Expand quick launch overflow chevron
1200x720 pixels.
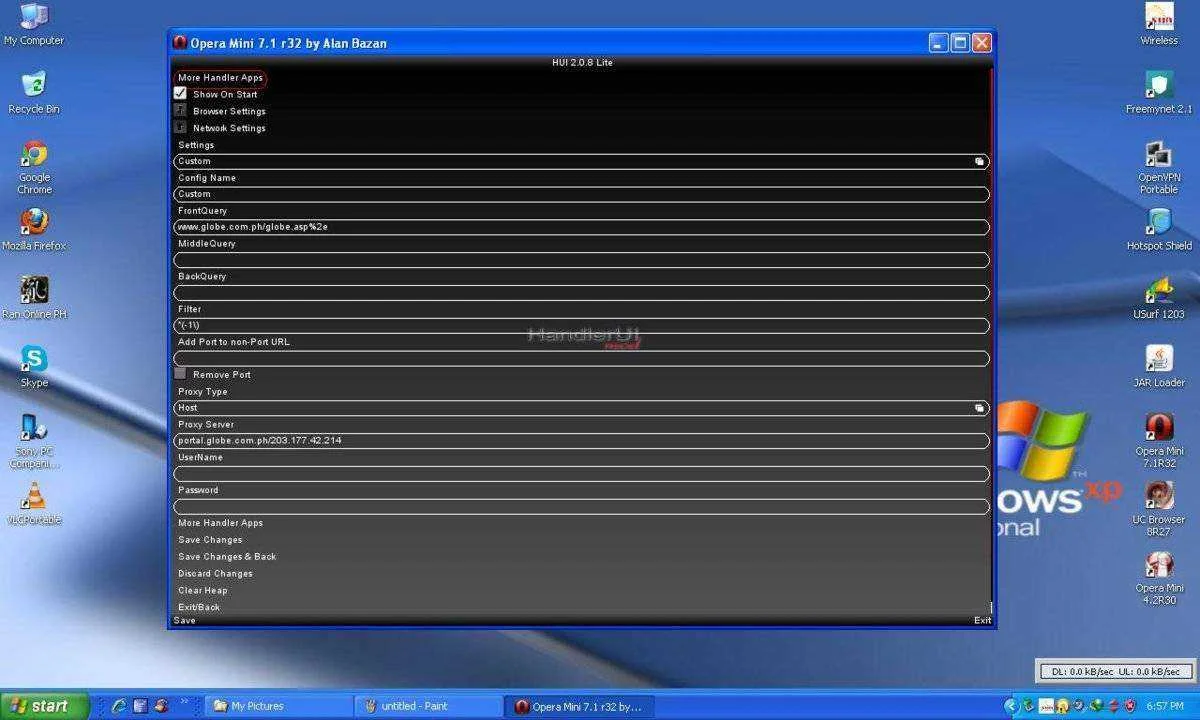(x=184, y=704)
